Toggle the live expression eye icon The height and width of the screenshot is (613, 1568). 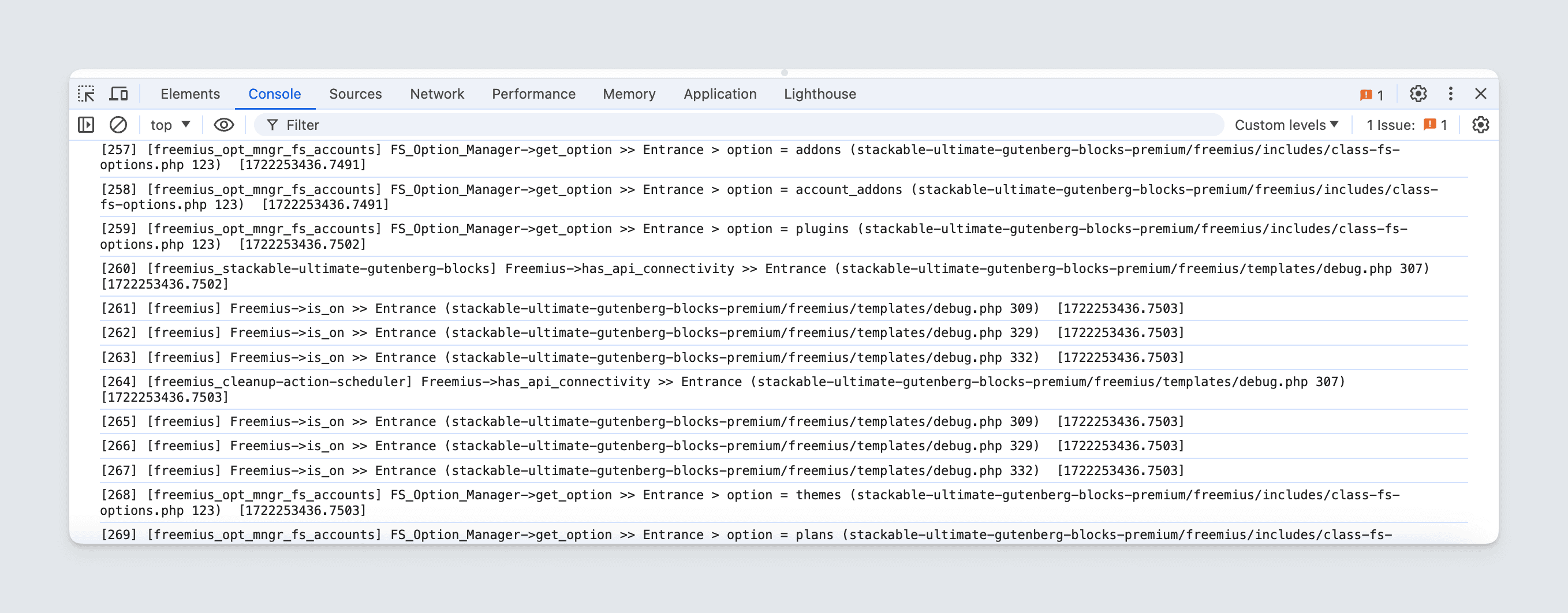point(223,125)
